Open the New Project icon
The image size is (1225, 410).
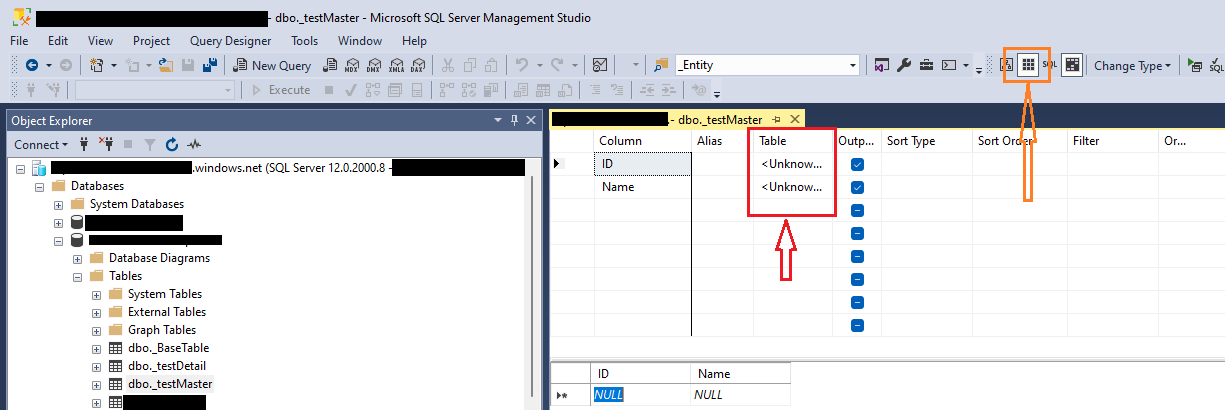(97, 65)
